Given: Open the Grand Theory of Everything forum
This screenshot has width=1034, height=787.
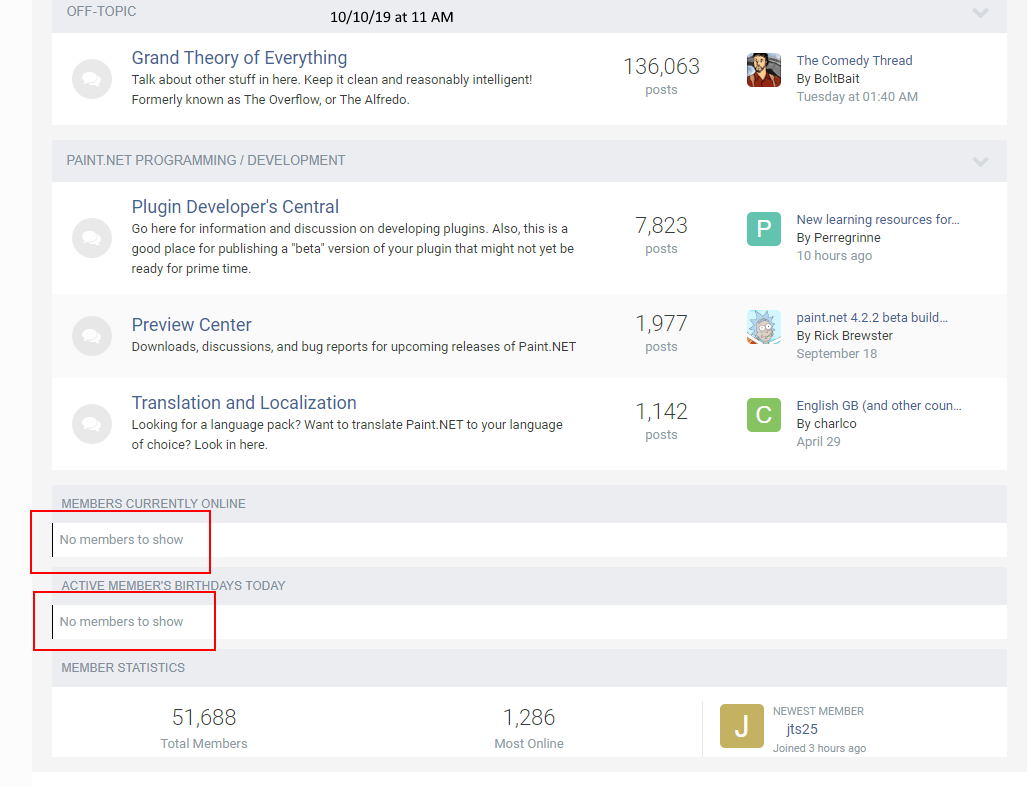Looking at the screenshot, I should click(239, 58).
